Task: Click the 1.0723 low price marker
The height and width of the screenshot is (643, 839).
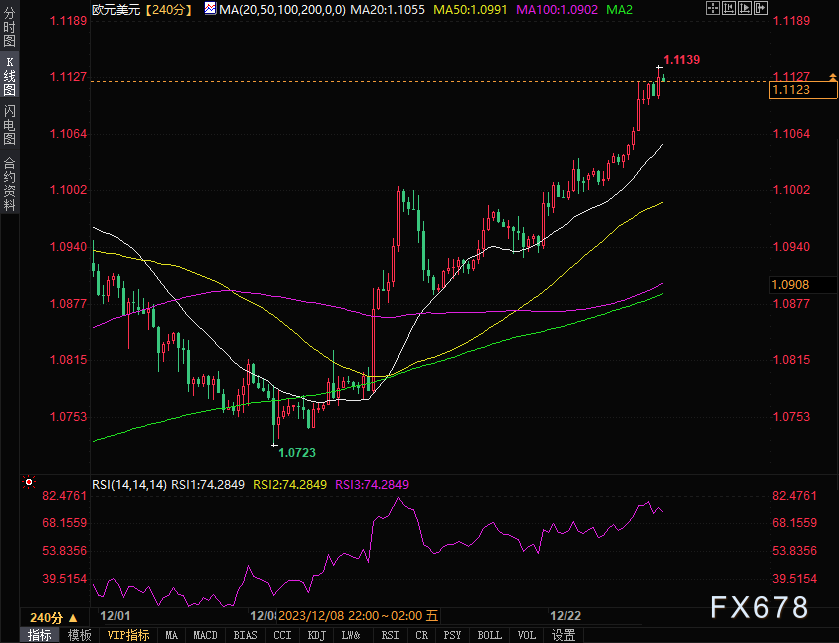Action: click(x=295, y=453)
